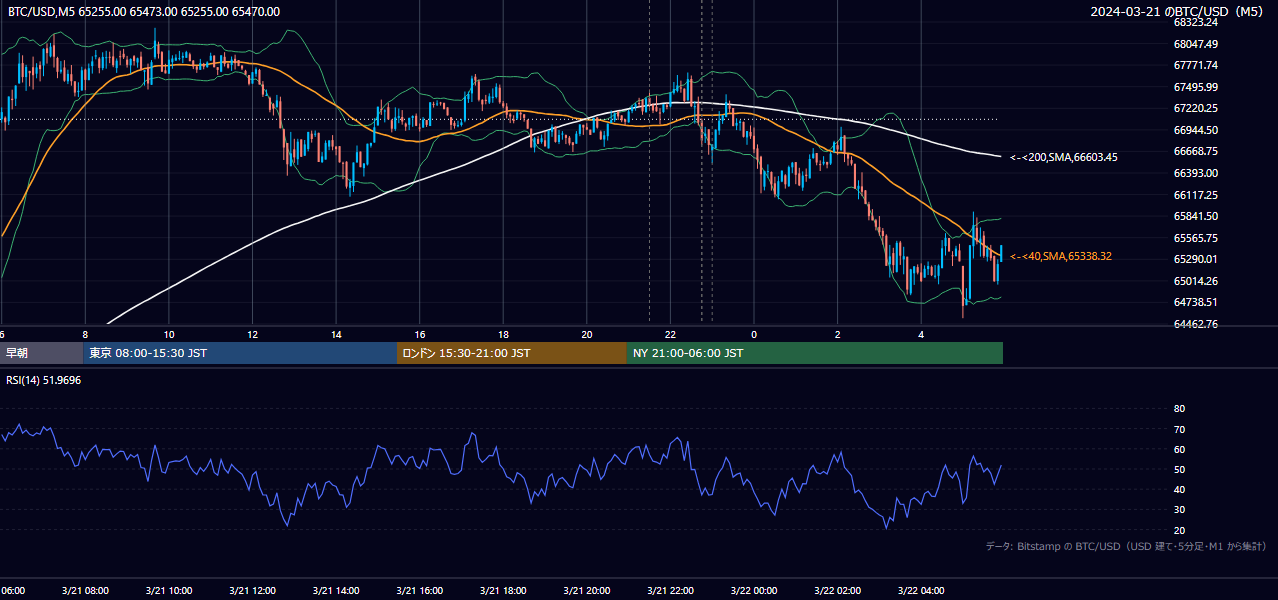Select price level 66117.25 on the scale

tap(1196, 195)
